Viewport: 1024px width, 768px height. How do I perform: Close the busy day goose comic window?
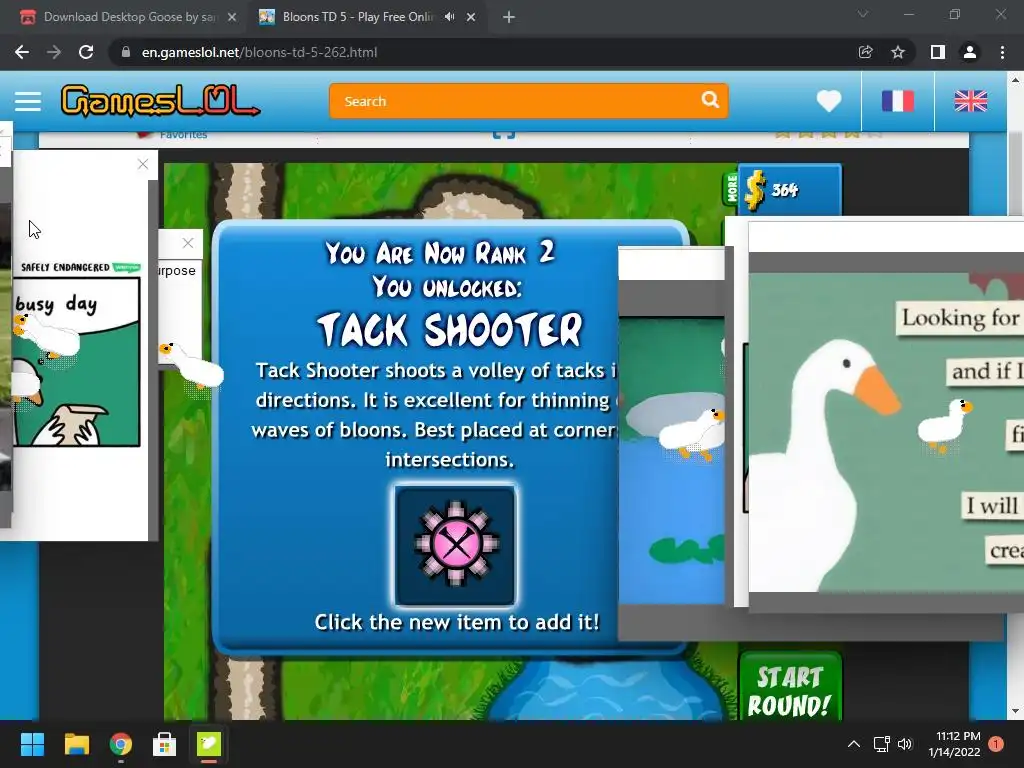143,165
